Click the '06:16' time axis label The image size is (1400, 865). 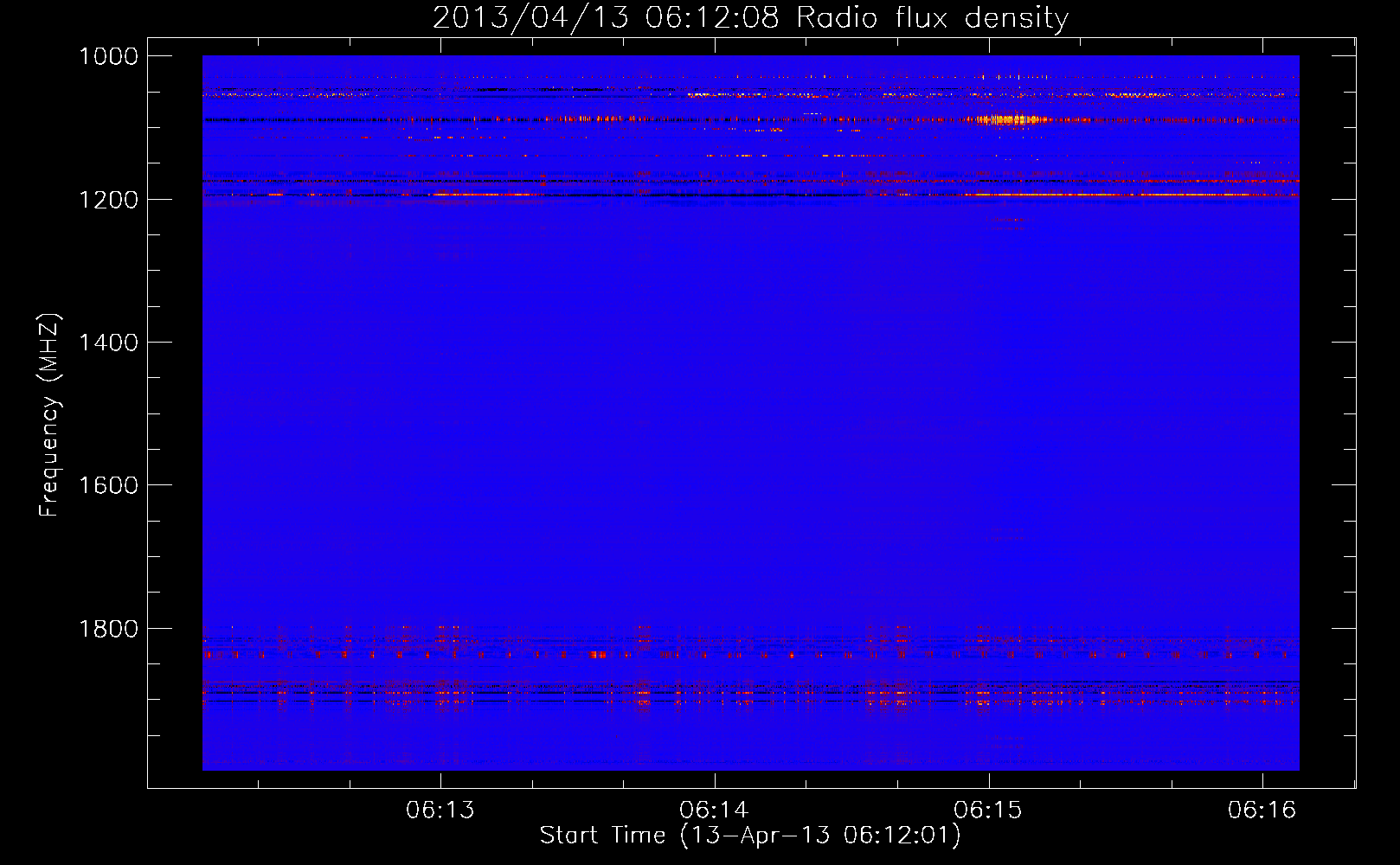point(1262,810)
